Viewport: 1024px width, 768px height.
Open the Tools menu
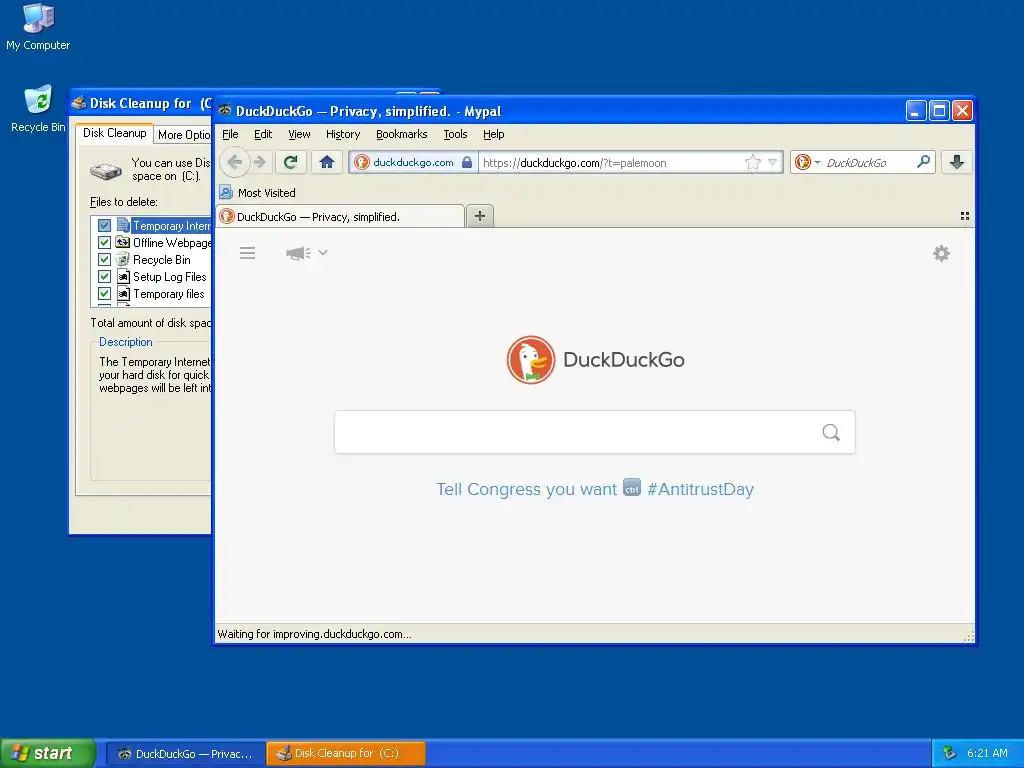(455, 134)
